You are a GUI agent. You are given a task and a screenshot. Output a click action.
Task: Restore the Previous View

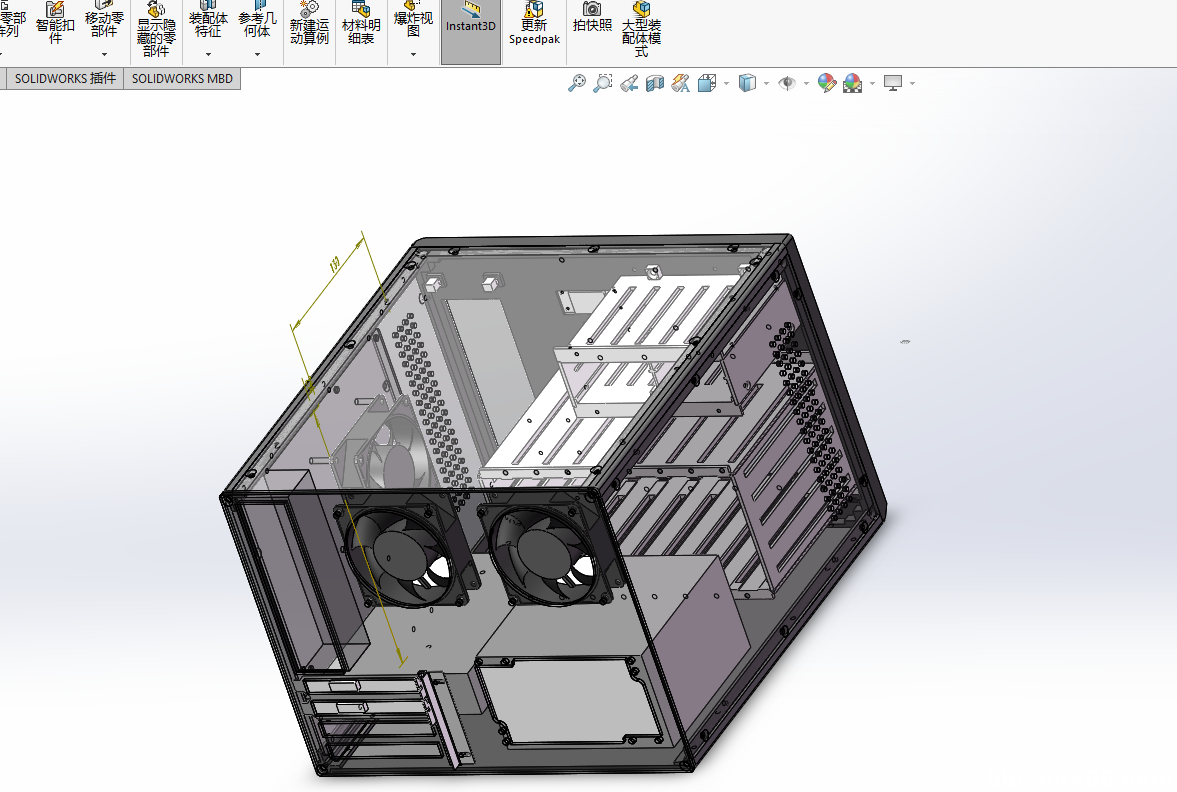[x=629, y=83]
